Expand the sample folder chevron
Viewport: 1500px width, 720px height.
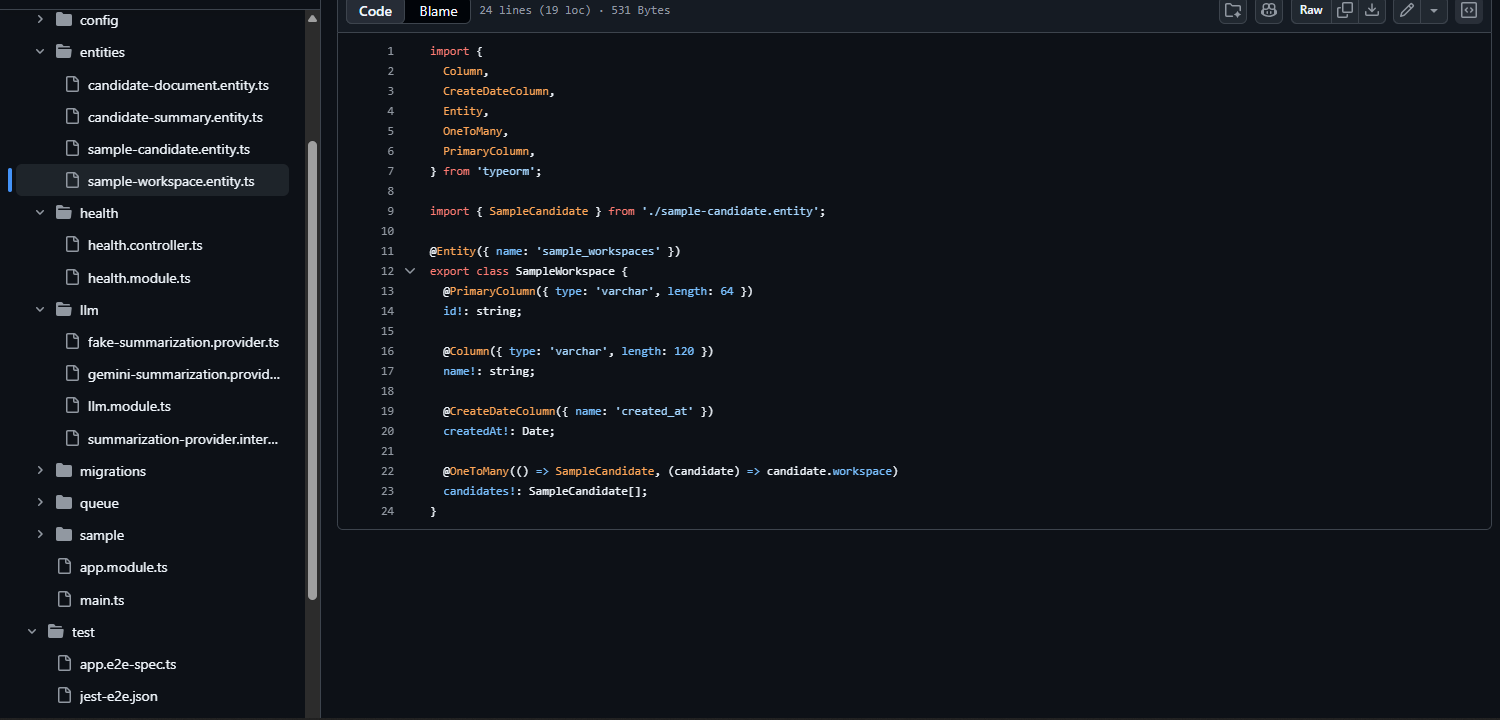pyautogui.click(x=40, y=535)
